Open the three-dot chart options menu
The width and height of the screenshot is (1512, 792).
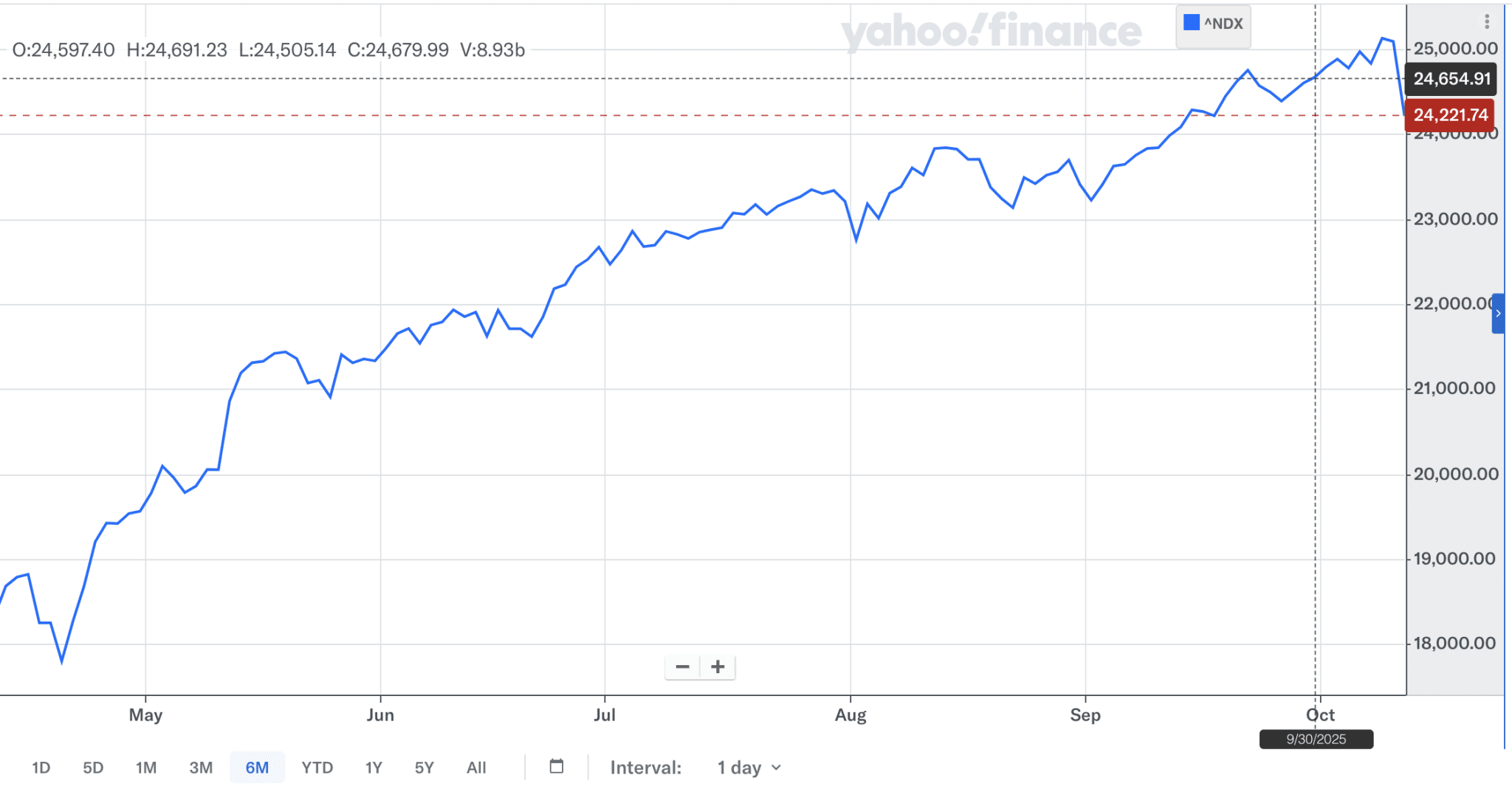(x=1487, y=22)
